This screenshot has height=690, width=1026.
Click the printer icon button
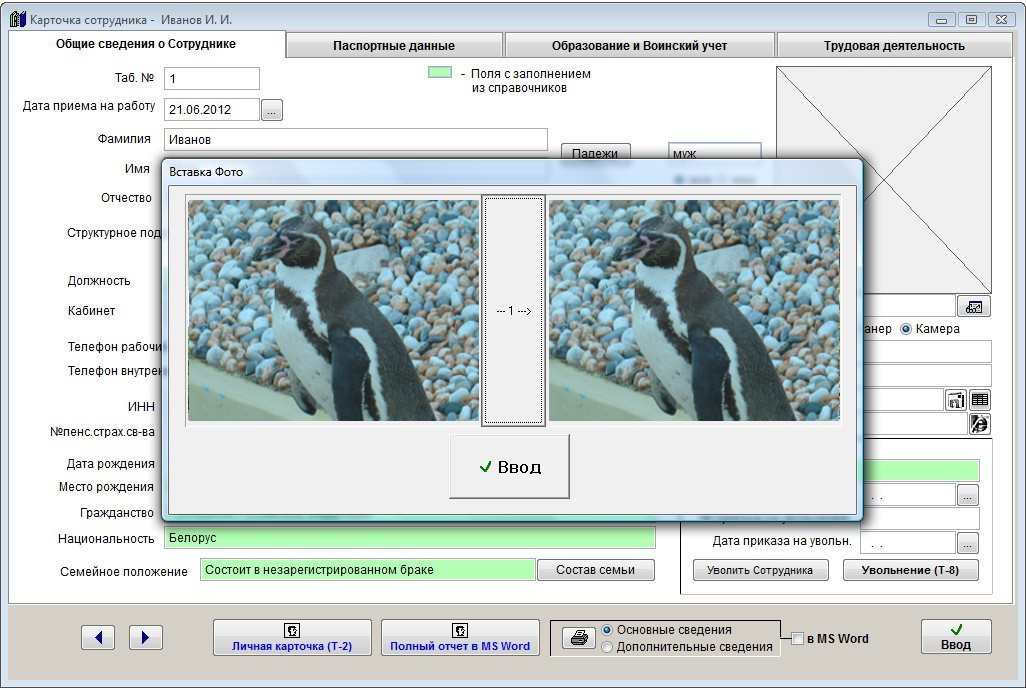click(x=578, y=638)
